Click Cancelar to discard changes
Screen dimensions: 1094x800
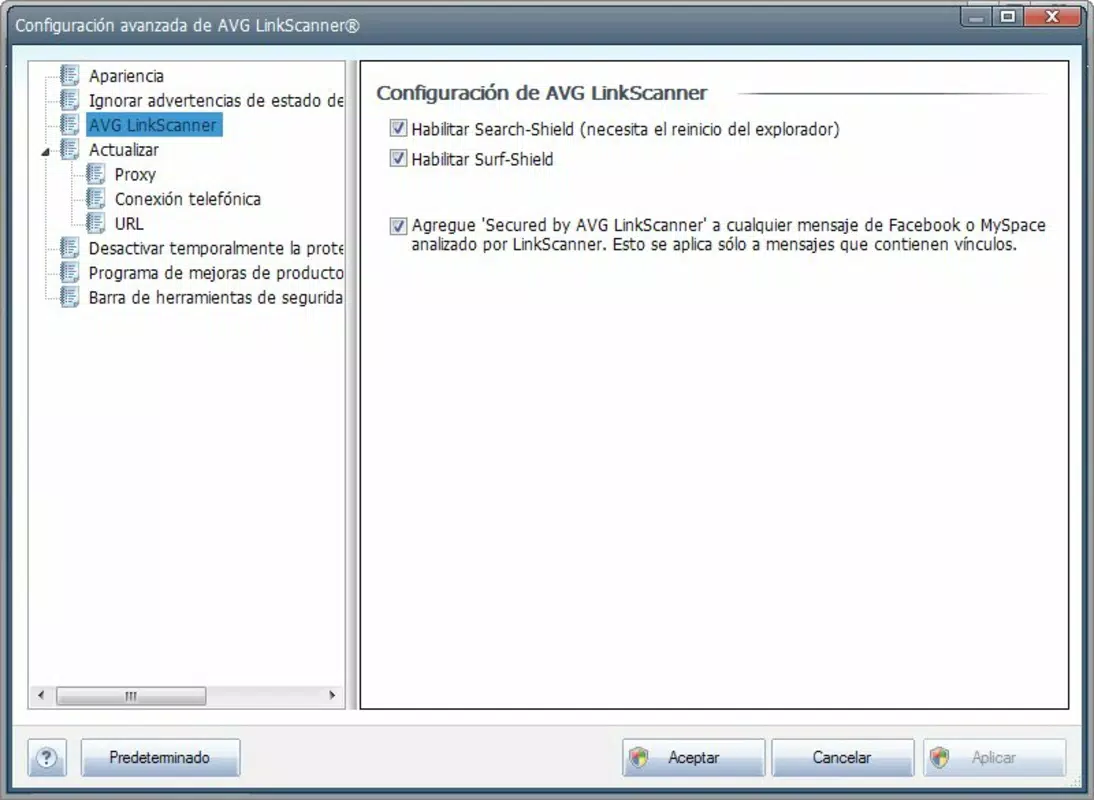click(x=842, y=757)
